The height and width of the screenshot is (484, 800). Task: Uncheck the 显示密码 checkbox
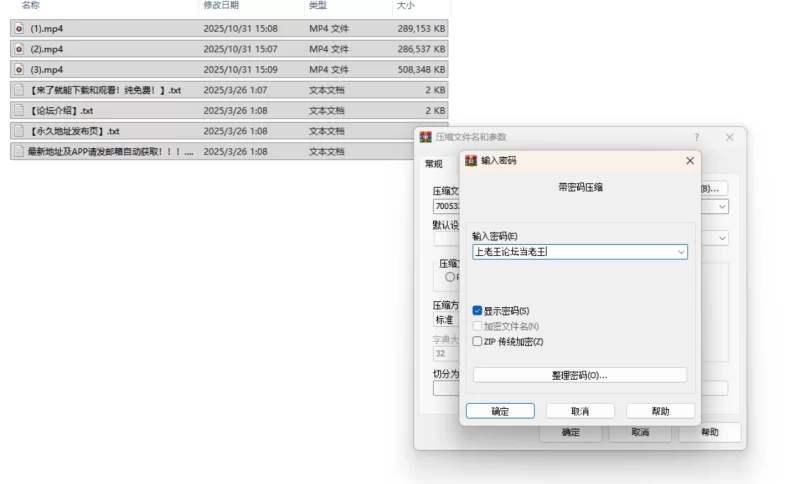pos(477,311)
